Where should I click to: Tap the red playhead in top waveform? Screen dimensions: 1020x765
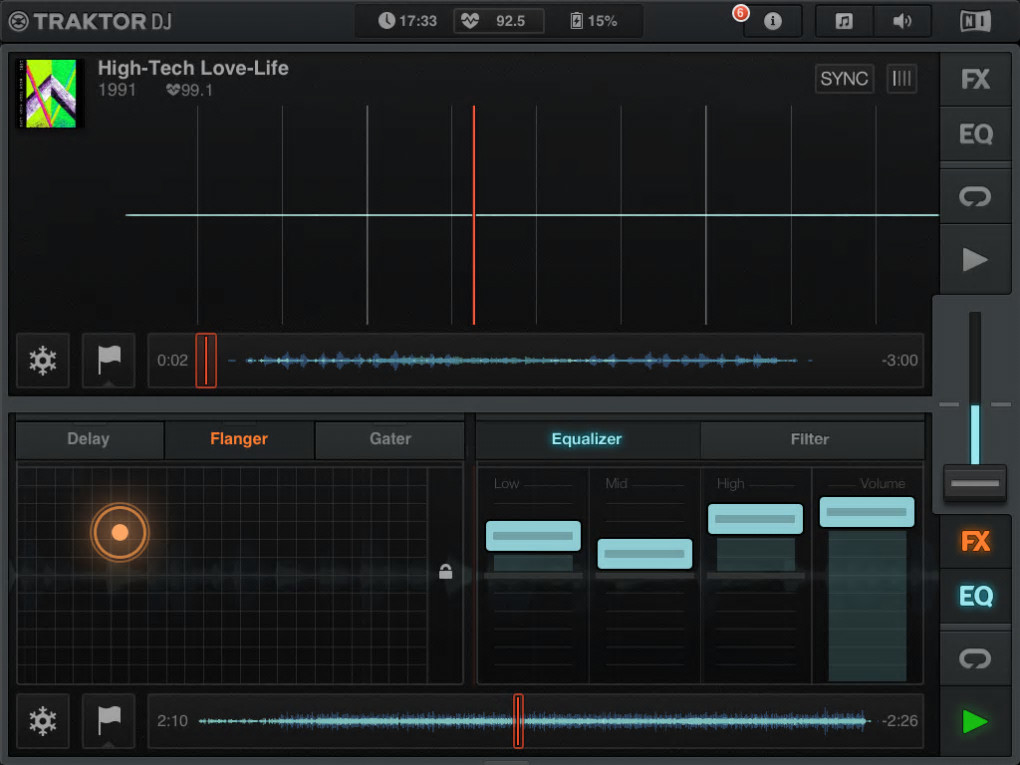click(x=474, y=215)
